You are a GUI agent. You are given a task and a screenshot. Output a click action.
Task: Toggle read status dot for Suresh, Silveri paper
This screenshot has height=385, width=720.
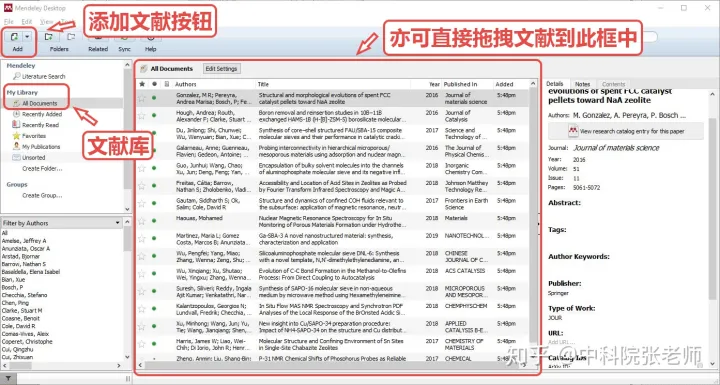pos(154,291)
